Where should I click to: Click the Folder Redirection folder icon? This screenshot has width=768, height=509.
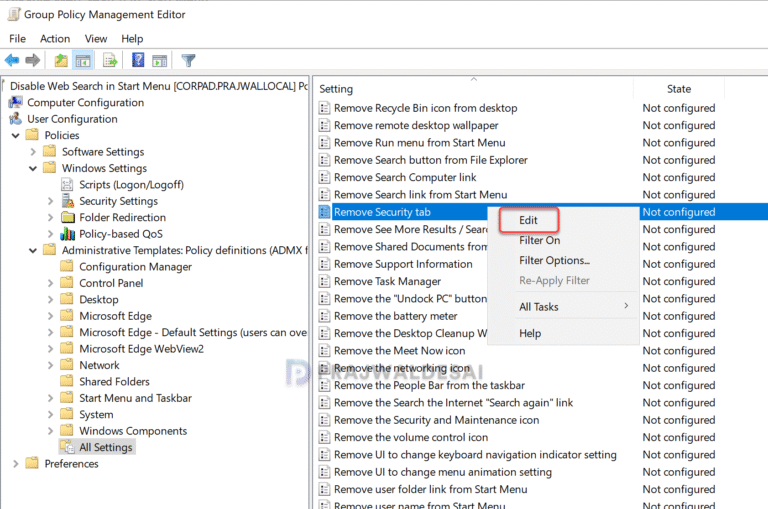pyautogui.click(x=68, y=217)
